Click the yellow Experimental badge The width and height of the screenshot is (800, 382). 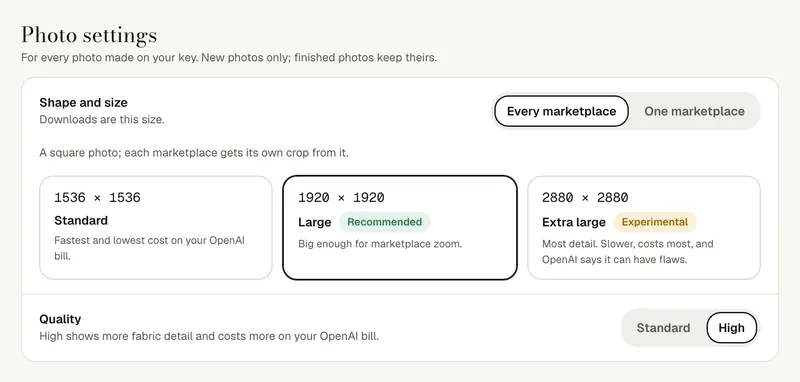point(655,222)
